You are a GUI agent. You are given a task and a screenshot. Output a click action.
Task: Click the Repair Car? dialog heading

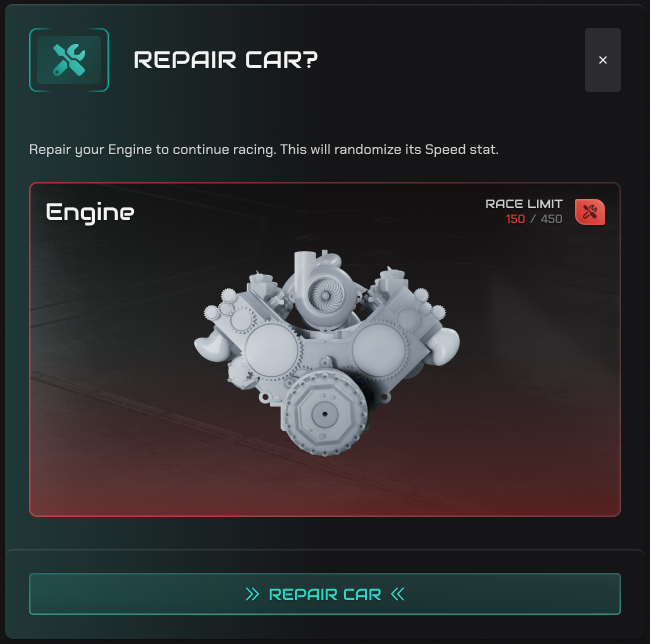tap(226, 60)
